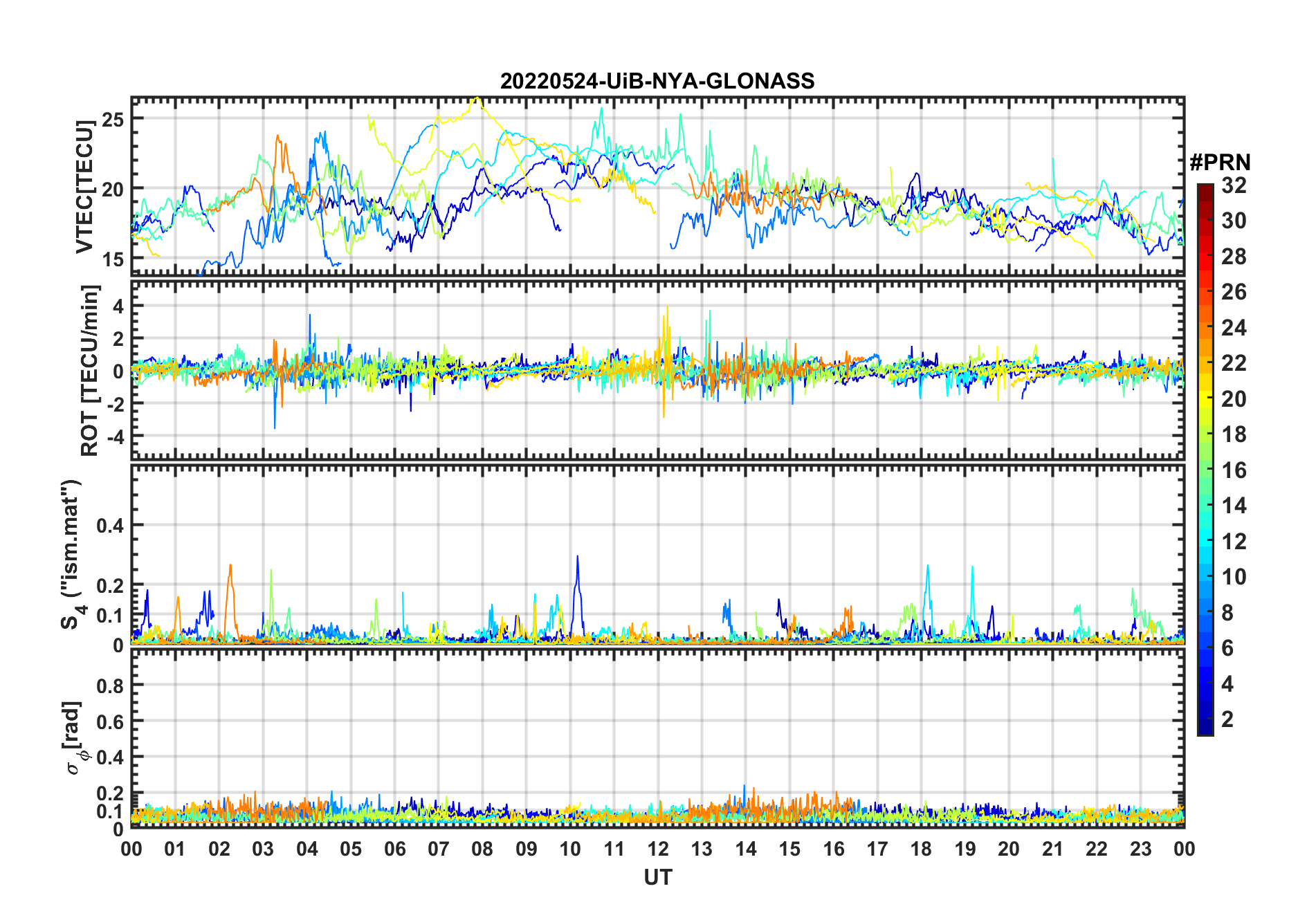1316x920 pixels.
Task: Select UT axis tick label "23"
Action: [1141, 849]
